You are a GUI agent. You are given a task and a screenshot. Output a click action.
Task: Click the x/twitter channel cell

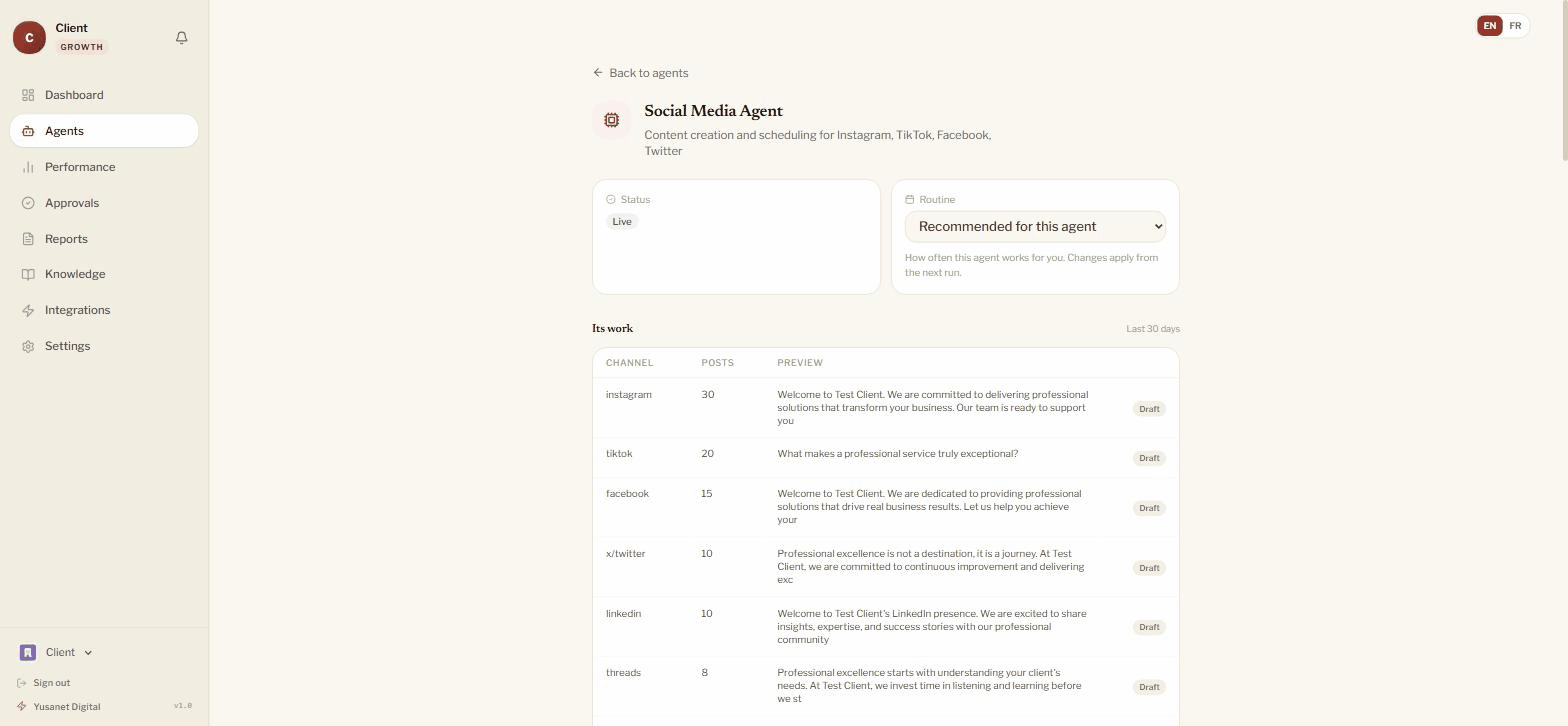pyautogui.click(x=625, y=554)
